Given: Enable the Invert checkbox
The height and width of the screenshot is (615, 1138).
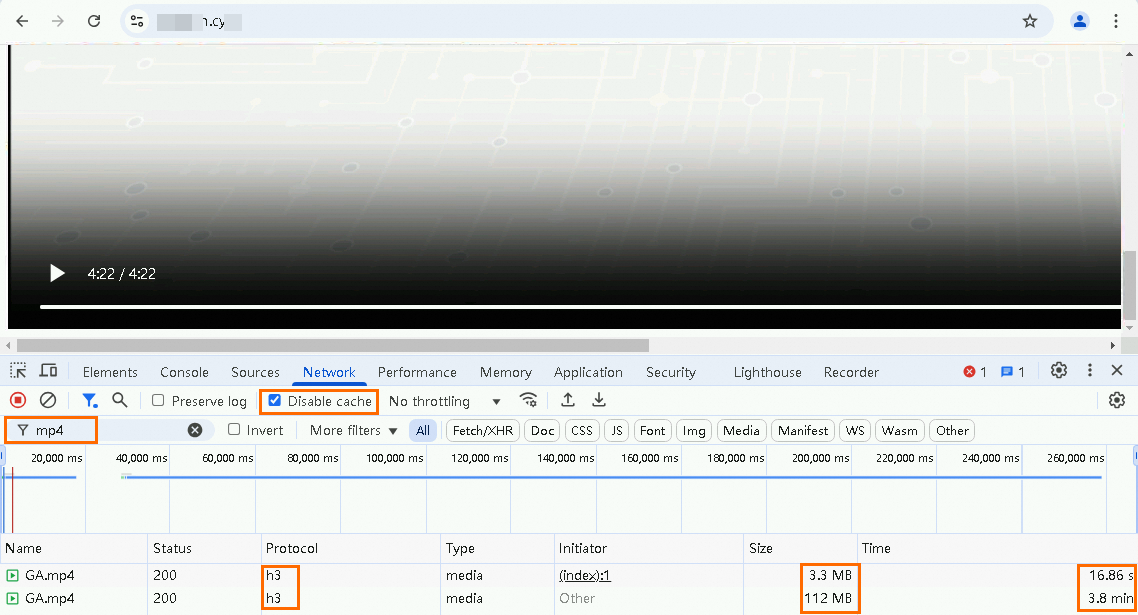Looking at the screenshot, I should tap(234, 430).
